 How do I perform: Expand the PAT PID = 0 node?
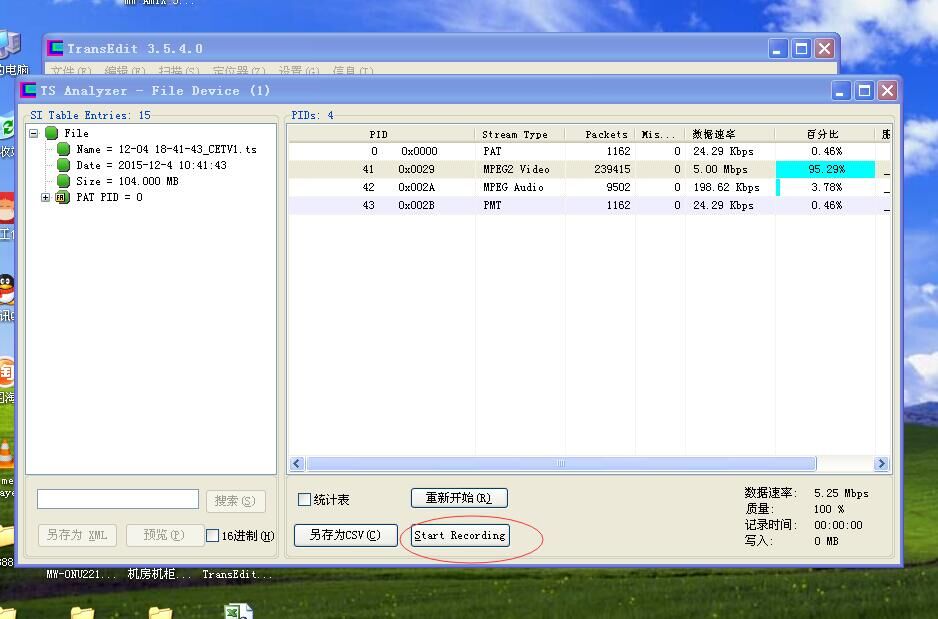click(x=45, y=197)
